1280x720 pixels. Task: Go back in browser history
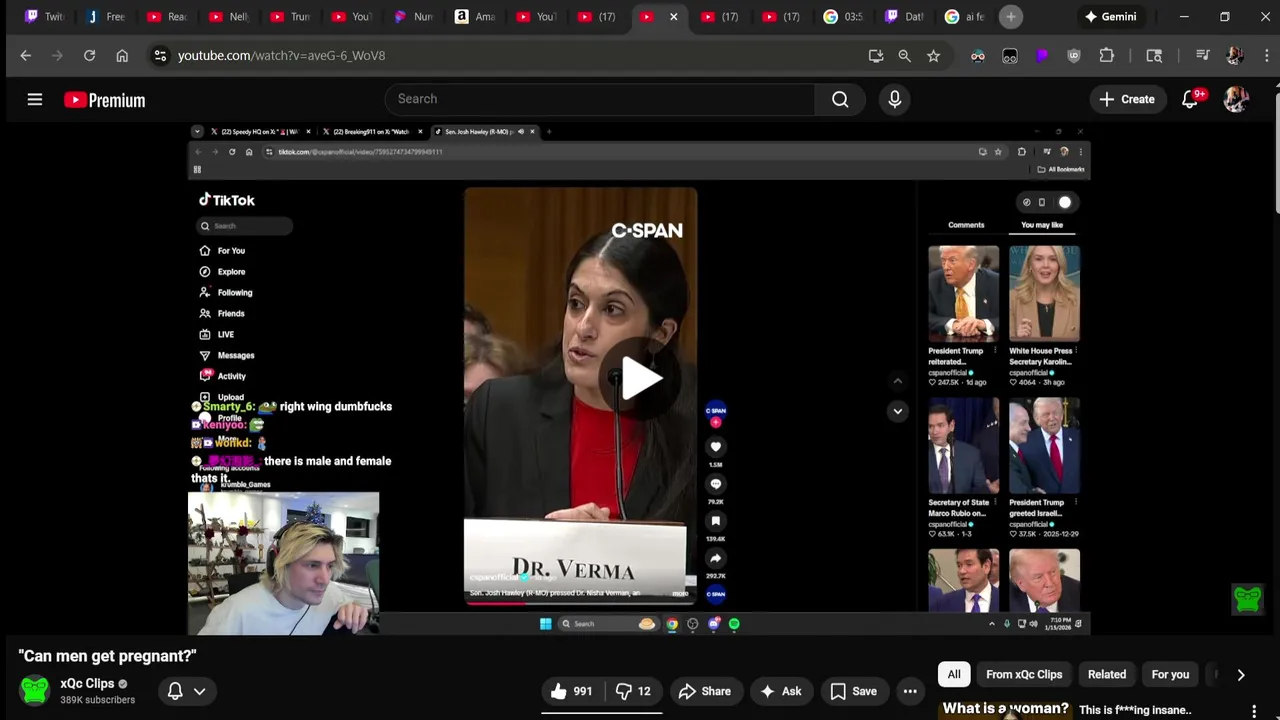coord(26,56)
